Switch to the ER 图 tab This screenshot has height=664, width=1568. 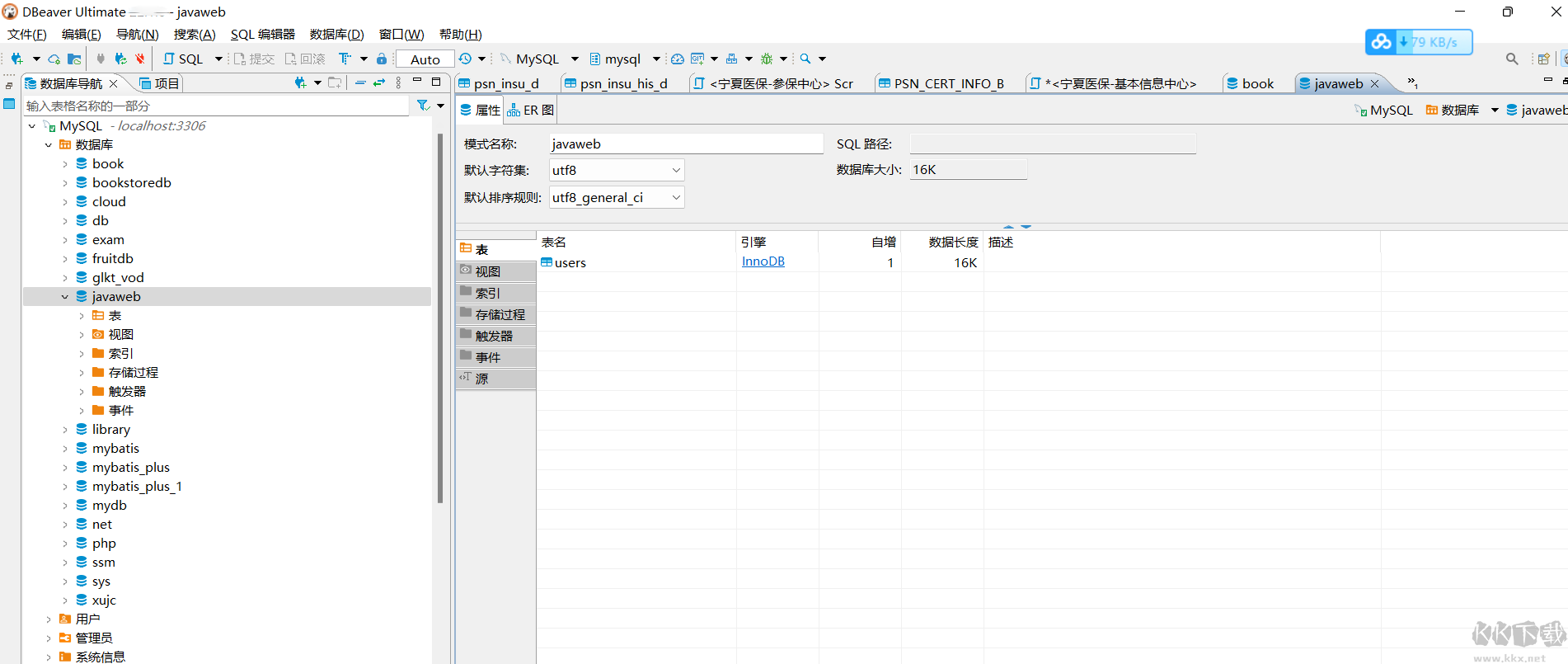coord(530,110)
